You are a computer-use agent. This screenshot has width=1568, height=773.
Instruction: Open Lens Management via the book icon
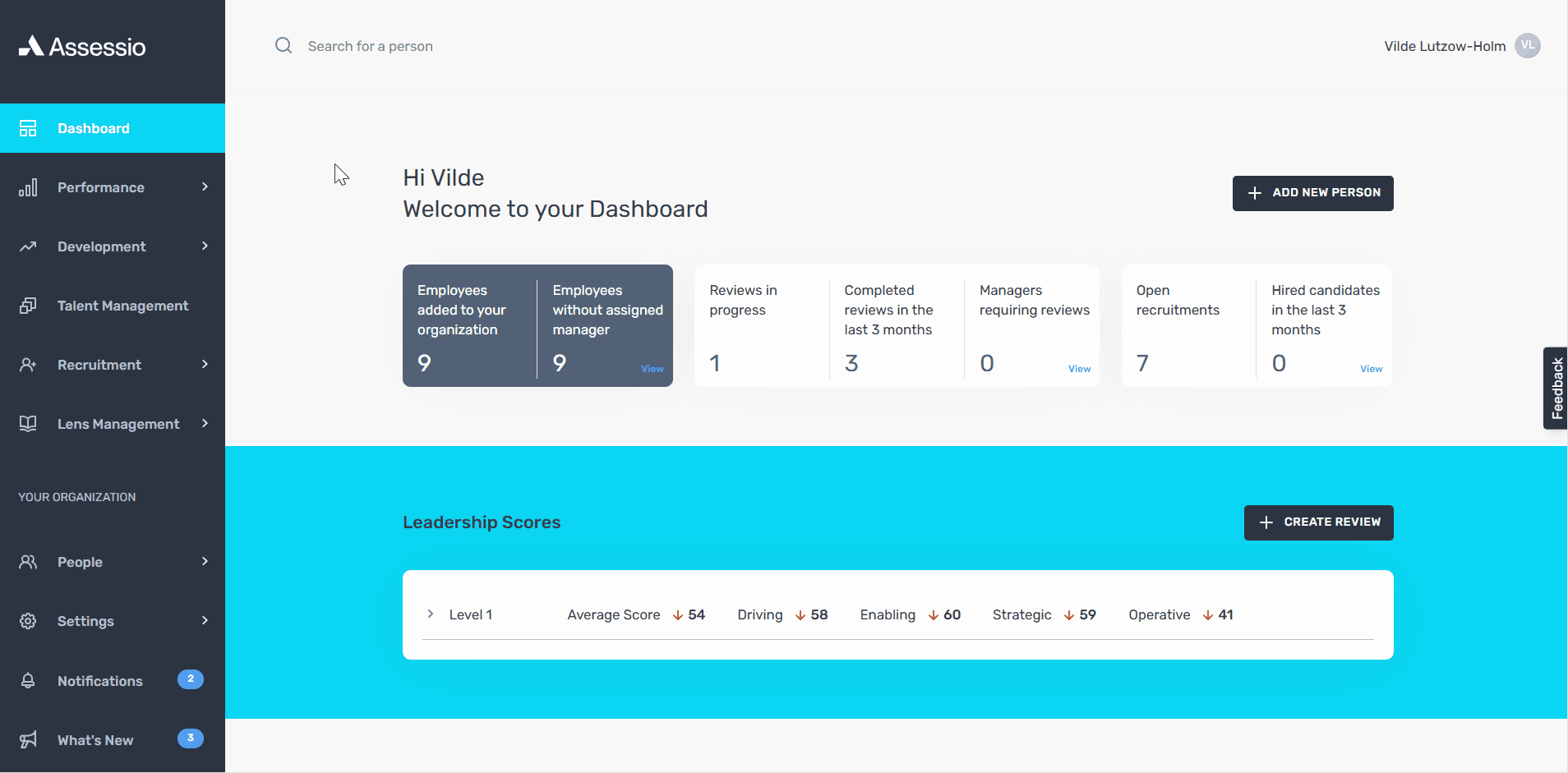(28, 424)
